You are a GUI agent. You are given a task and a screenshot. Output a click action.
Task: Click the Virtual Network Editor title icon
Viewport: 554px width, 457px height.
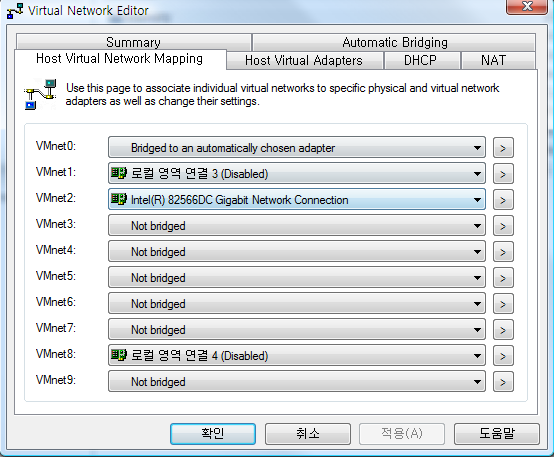(x=14, y=11)
